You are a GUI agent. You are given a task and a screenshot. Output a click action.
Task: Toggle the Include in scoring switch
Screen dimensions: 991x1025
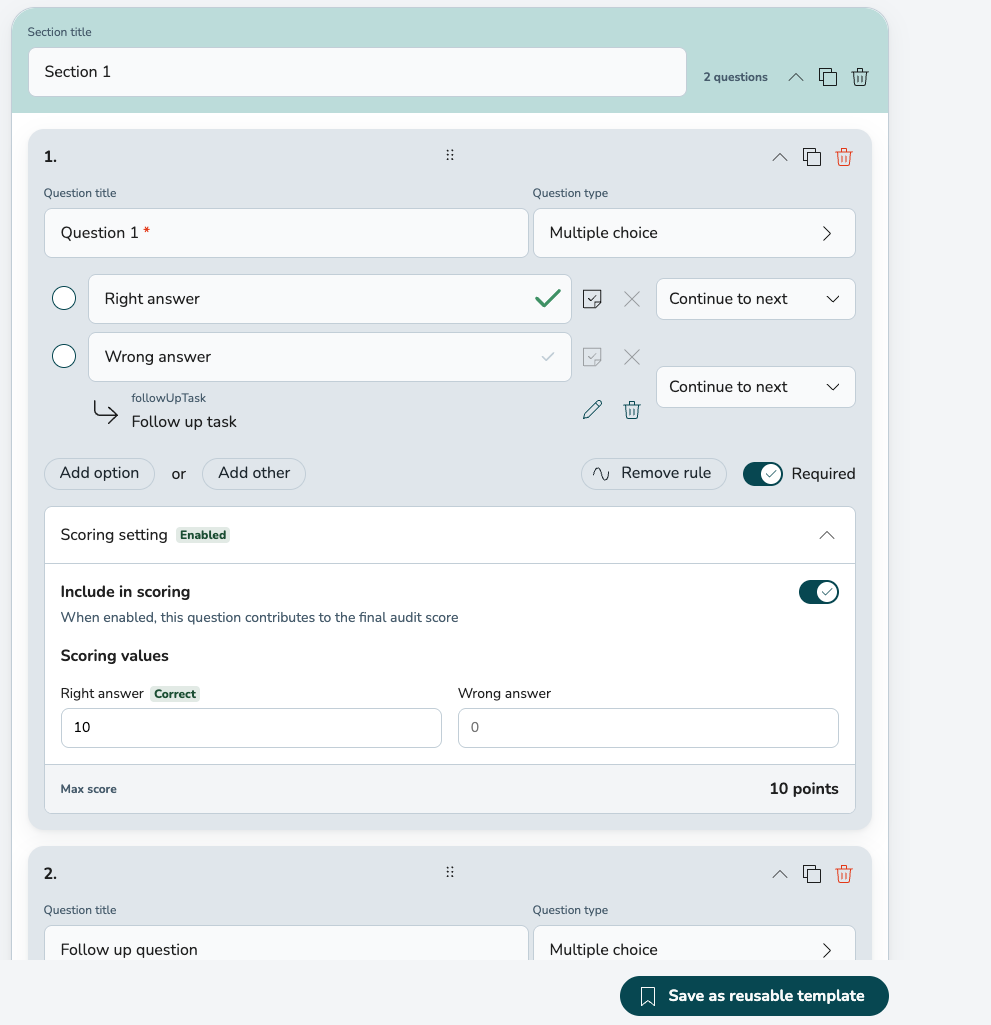coord(818,592)
